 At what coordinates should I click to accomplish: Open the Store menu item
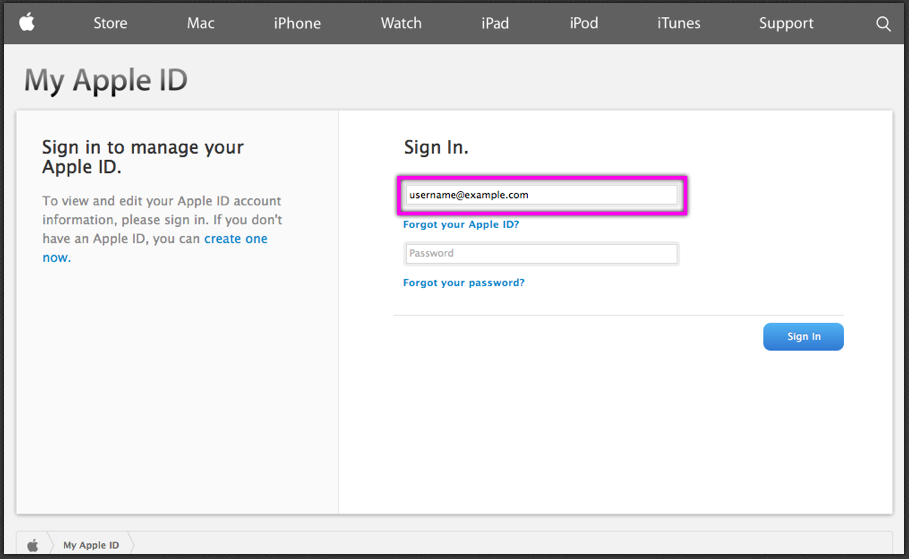(x=110, y=23)
